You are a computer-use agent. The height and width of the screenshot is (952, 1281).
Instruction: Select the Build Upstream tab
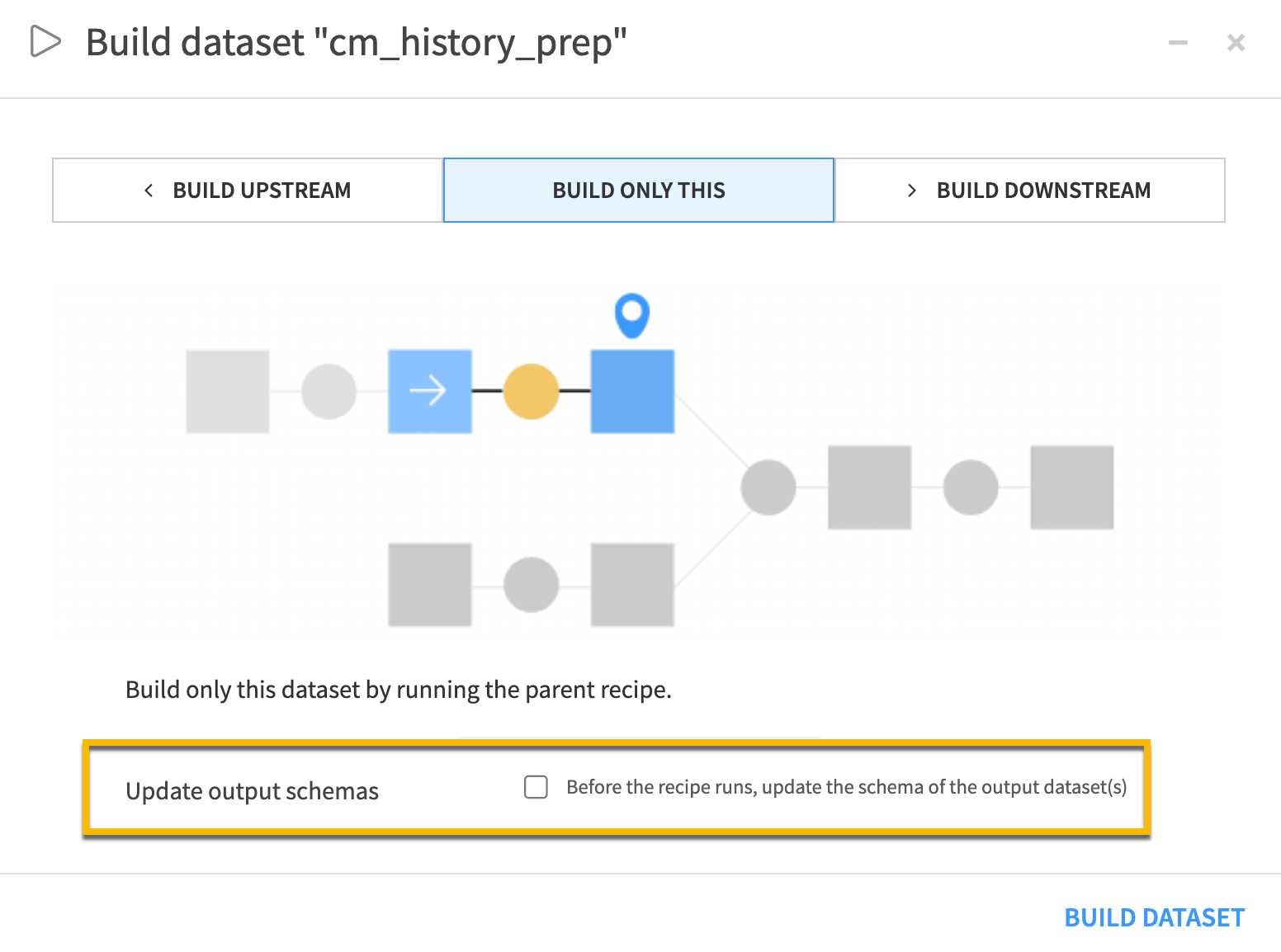248,191
